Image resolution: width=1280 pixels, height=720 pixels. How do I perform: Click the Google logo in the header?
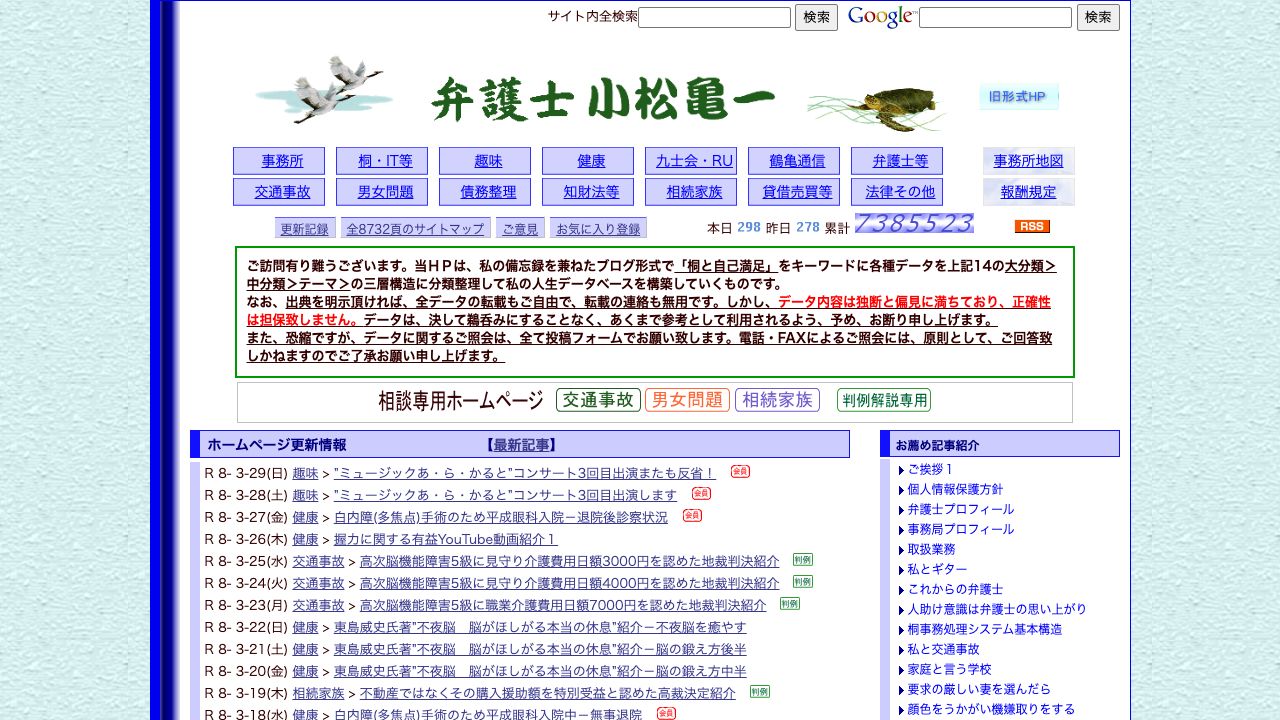coord(882,17)
